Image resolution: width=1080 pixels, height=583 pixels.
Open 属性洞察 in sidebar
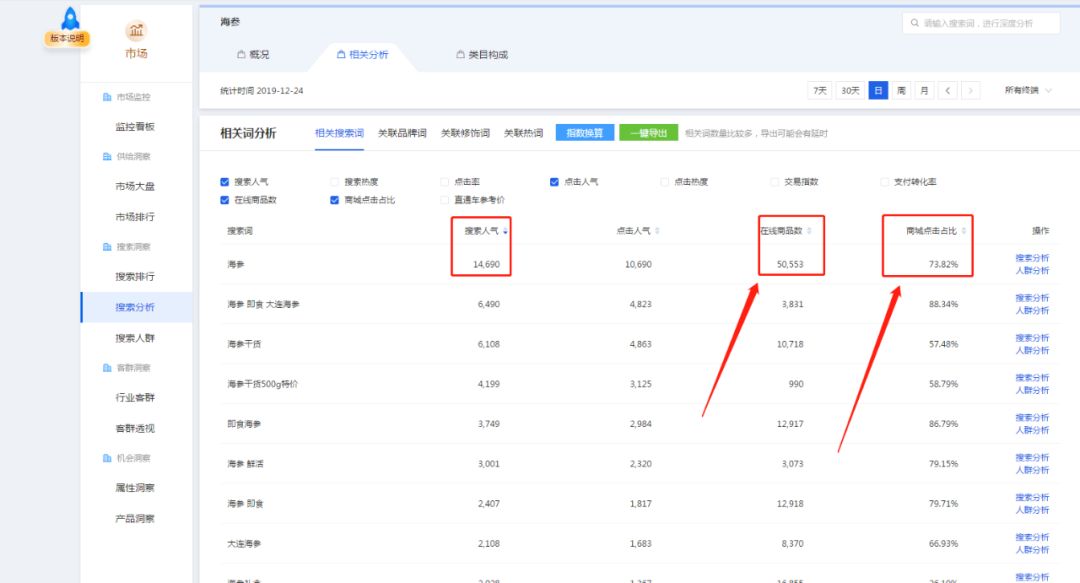pos(135,488)
